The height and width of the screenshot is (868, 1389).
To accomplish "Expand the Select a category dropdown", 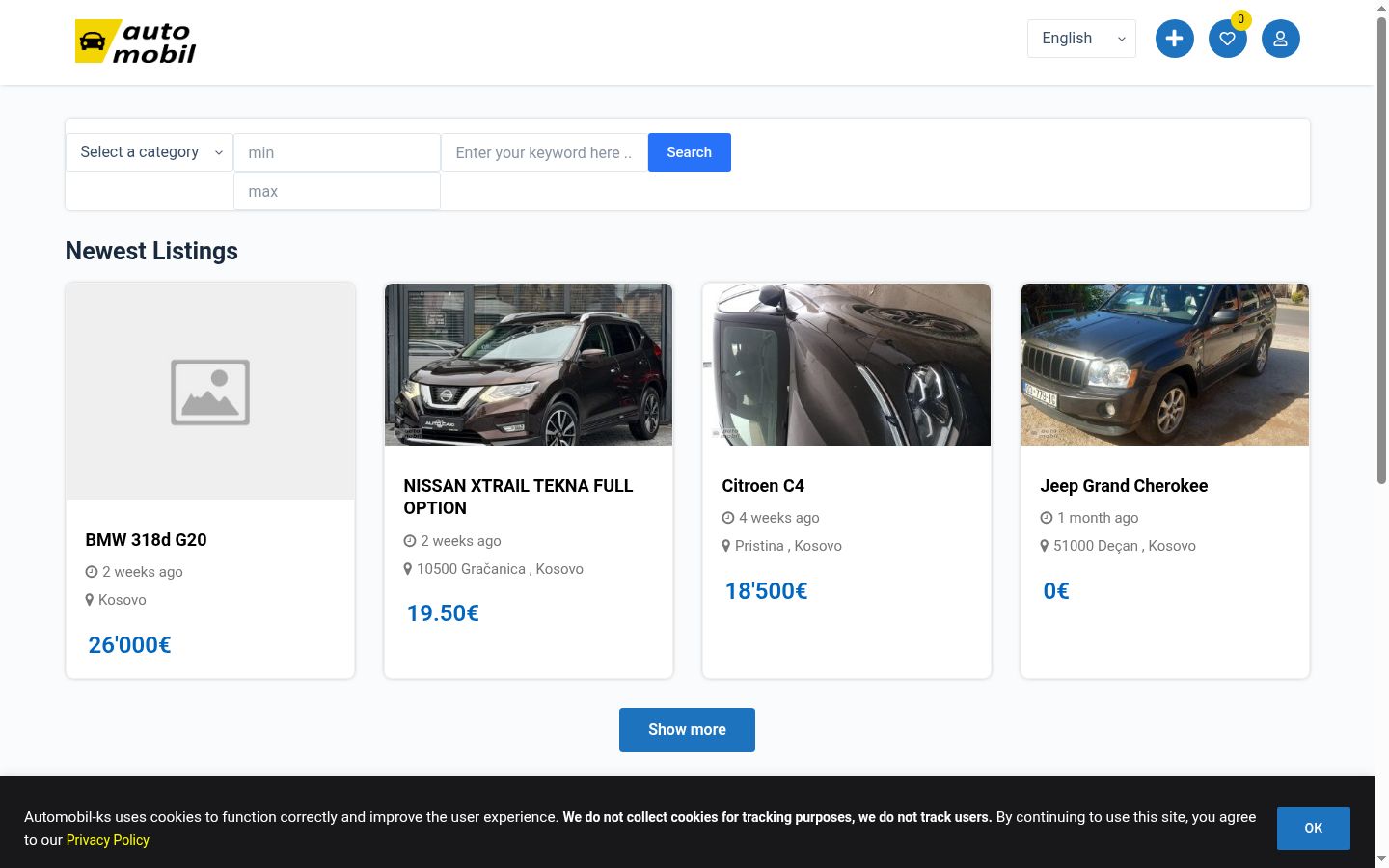I will (150, 152).
